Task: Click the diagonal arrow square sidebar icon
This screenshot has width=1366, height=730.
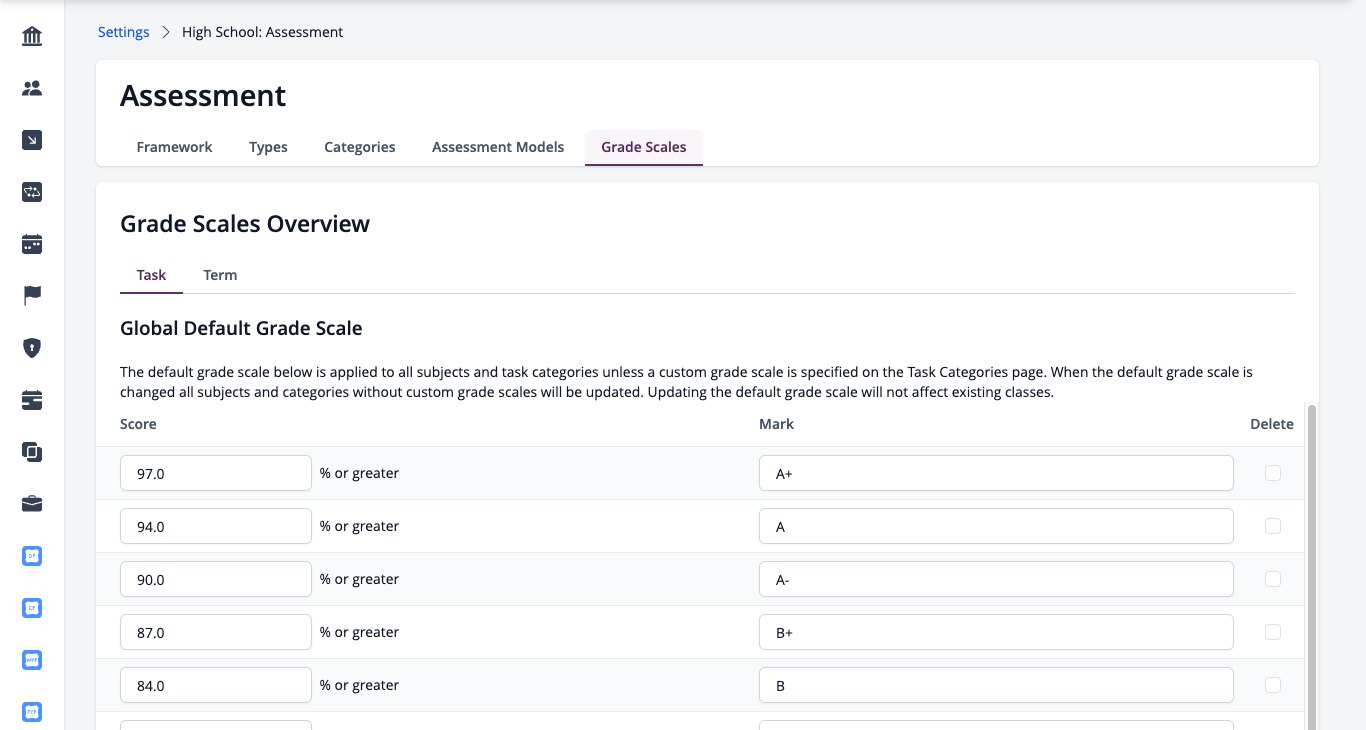Action: click(x=32, y=141)
